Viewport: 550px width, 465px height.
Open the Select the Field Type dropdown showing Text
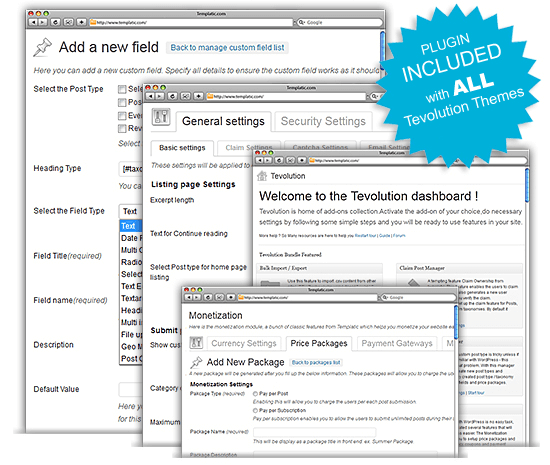pyautogui.click(x=130, y=211)
